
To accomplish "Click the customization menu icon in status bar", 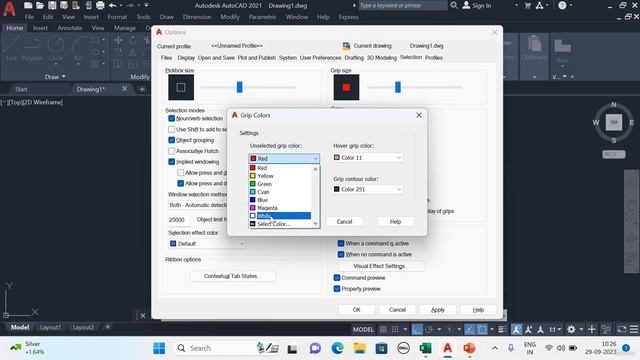I will click(634, 329).
